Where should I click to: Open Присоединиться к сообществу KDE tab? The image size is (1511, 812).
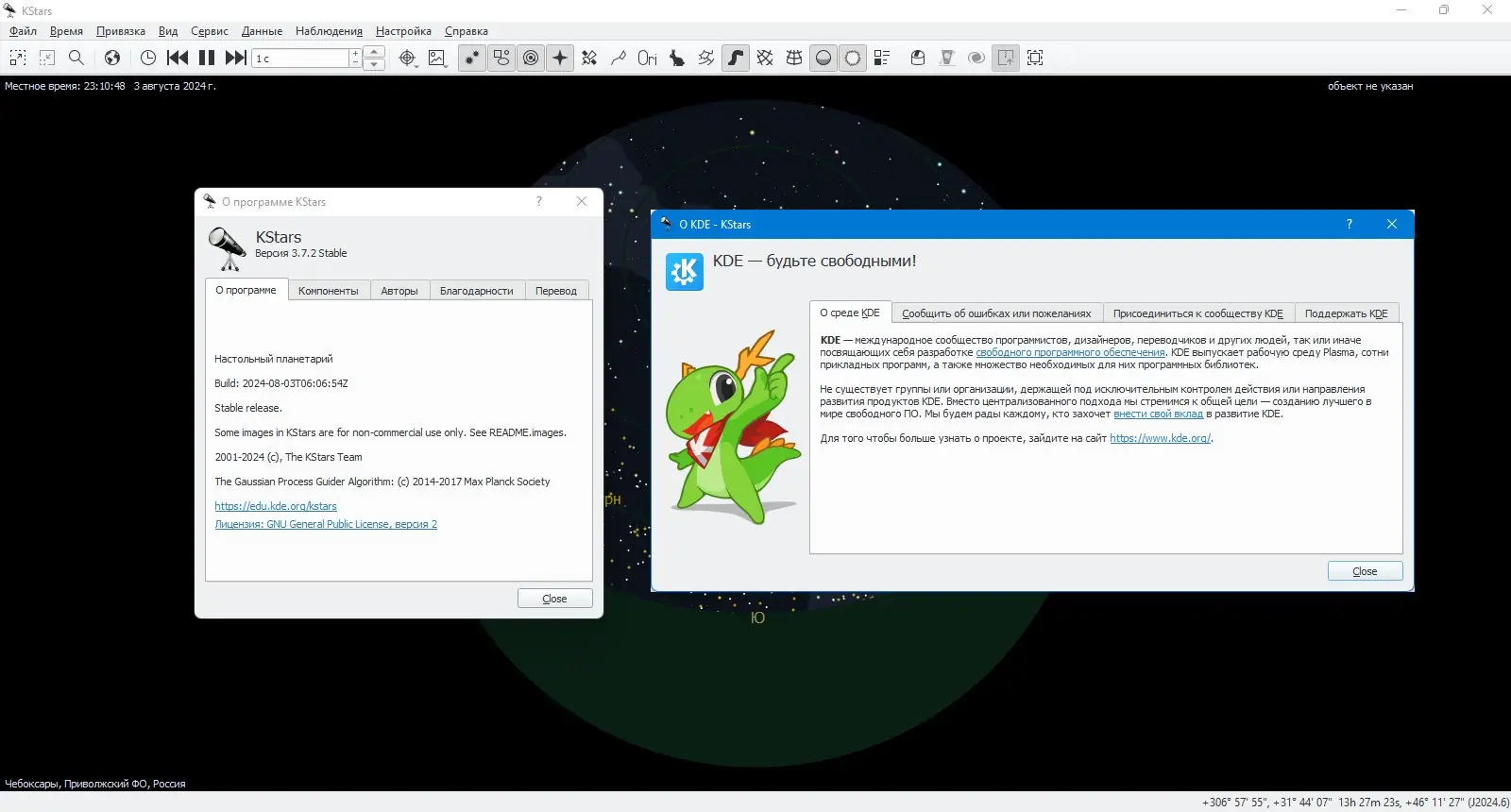(x=1198, y=313)
